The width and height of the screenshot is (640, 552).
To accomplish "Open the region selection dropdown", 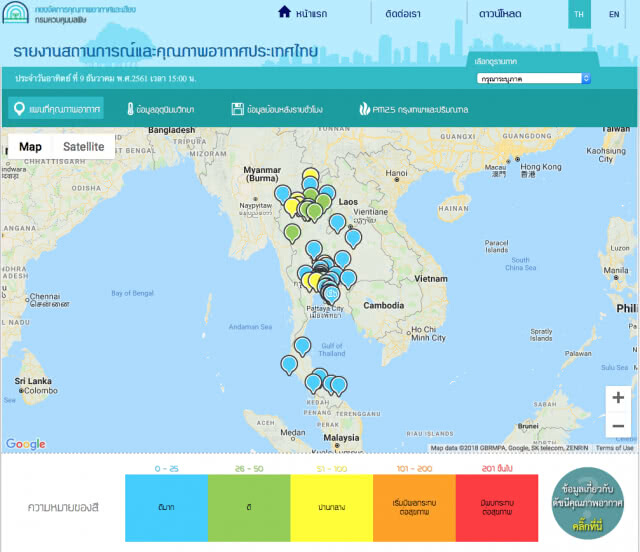I will (x=534, y=78).
